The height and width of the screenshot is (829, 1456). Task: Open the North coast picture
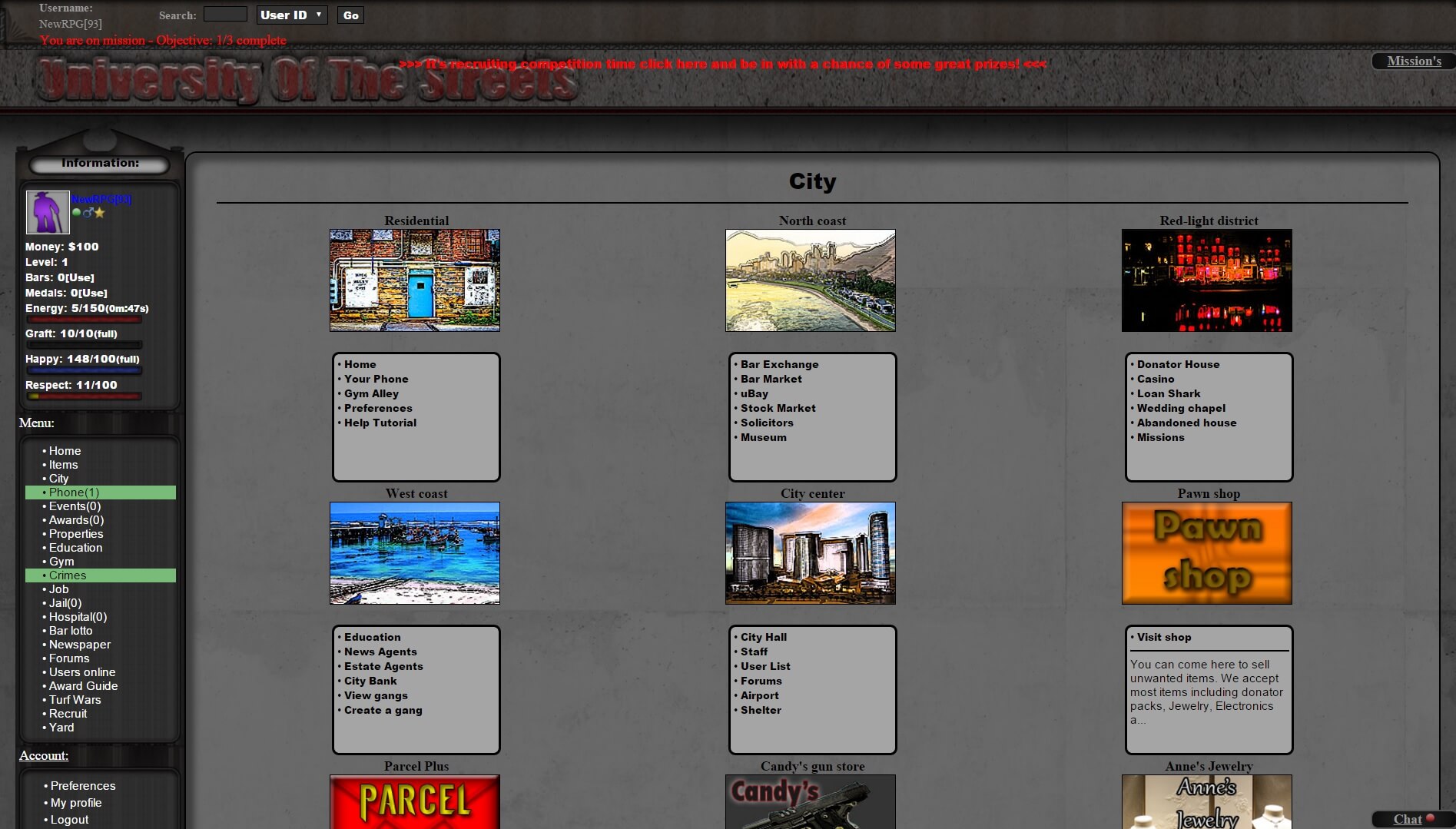click(x=811, y=280)
